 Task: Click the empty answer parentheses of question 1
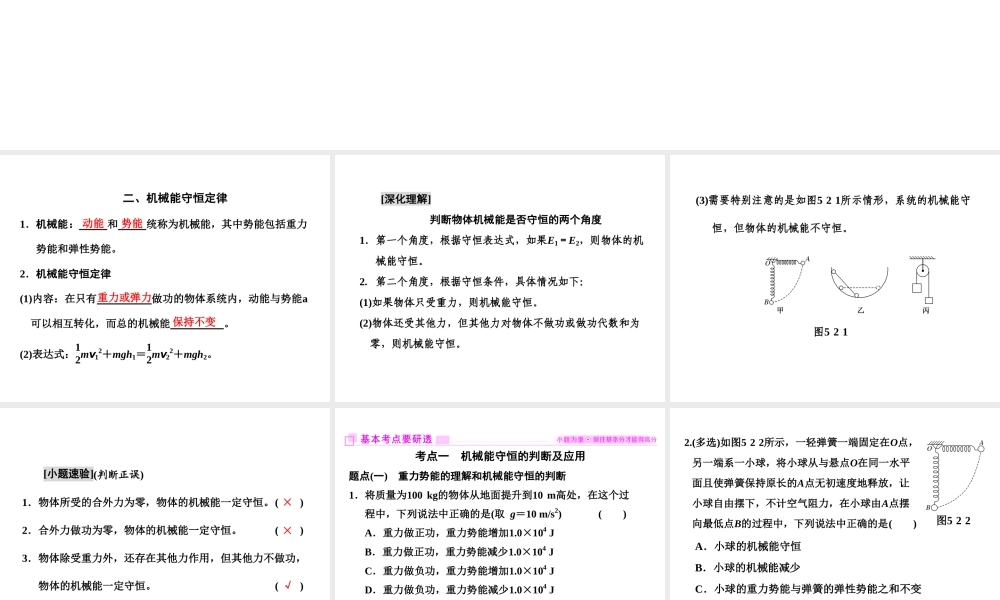611,513
